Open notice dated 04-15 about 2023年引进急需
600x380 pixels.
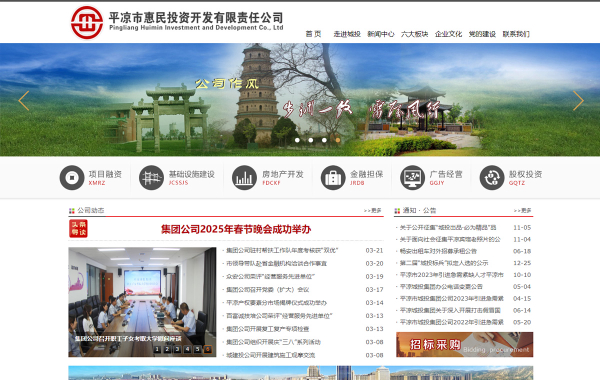pos(452,298)
